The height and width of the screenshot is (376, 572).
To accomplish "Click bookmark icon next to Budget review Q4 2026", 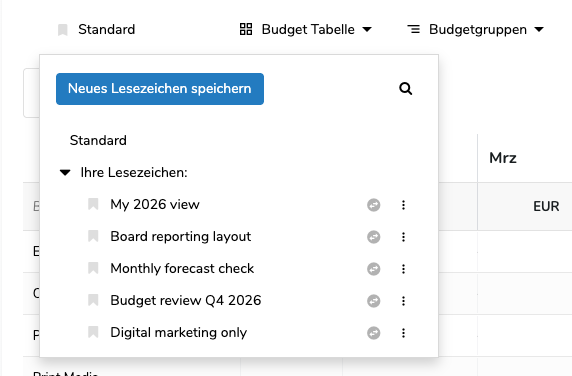I will [x=93, y=301].
